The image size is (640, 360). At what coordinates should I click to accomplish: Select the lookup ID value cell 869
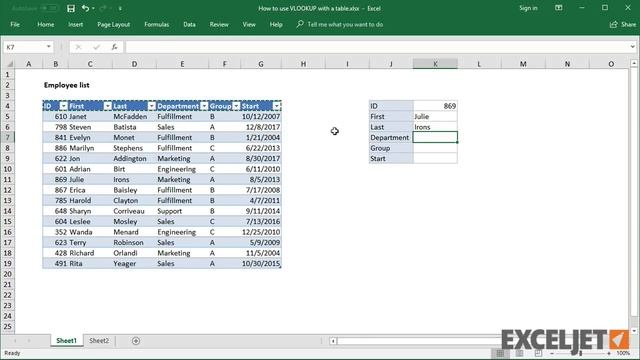[435, 106]
